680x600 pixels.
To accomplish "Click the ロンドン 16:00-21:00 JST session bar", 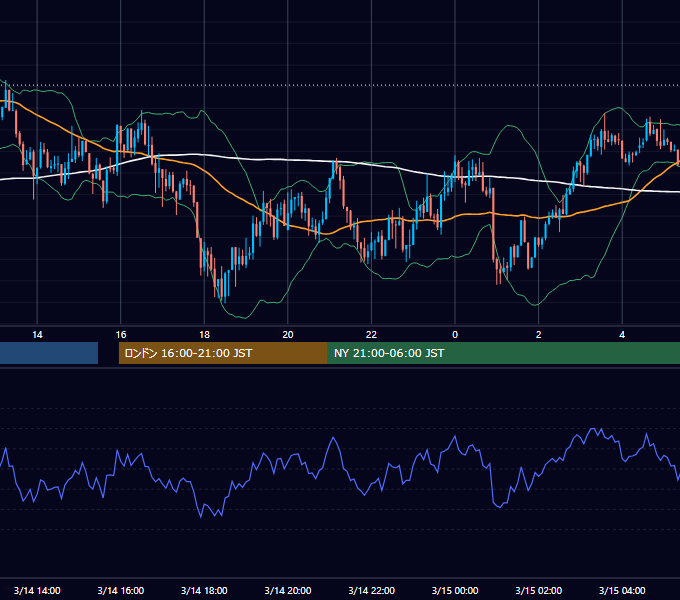I will (x=223, y=353).
